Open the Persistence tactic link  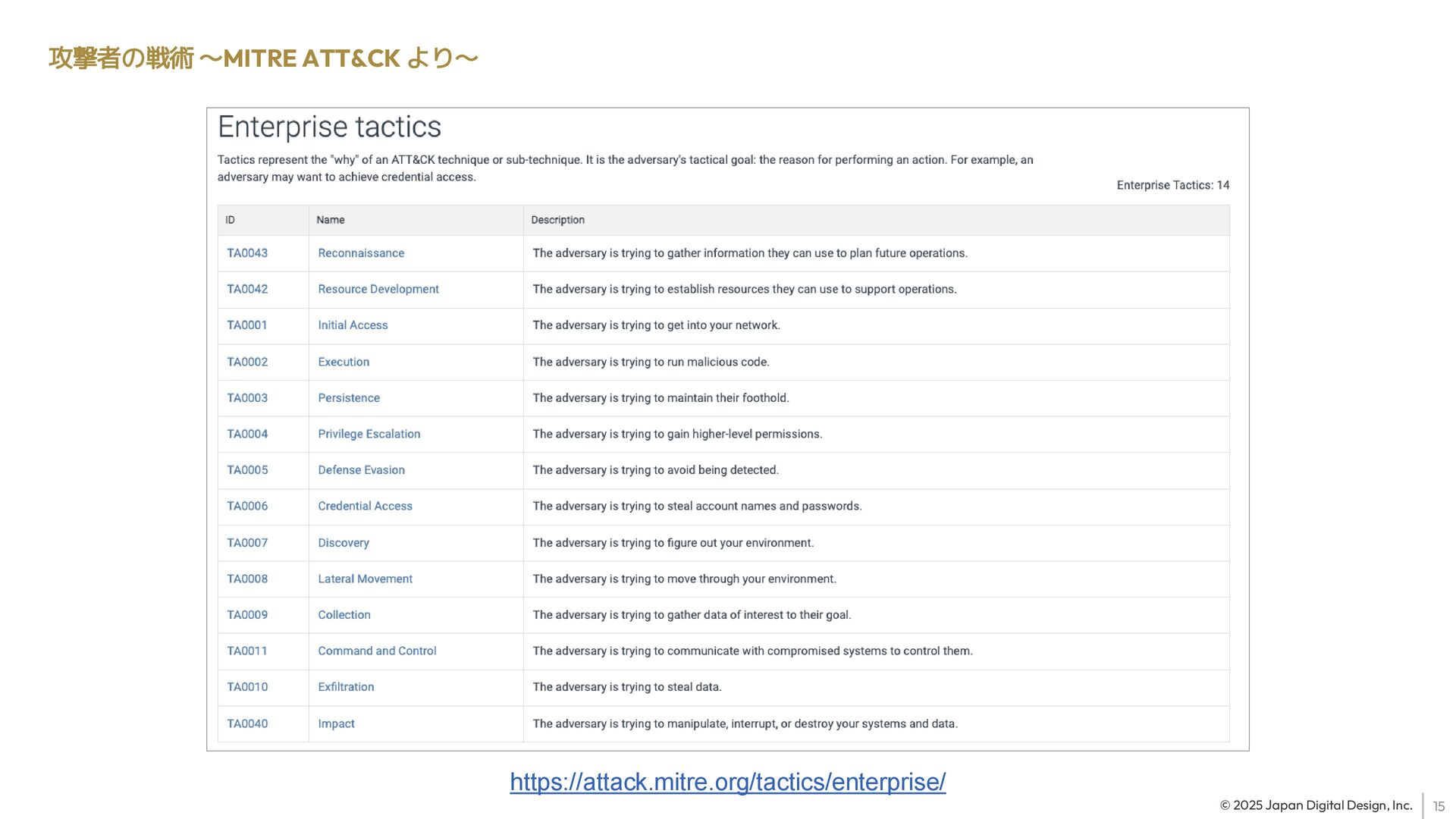coord(349,398)
